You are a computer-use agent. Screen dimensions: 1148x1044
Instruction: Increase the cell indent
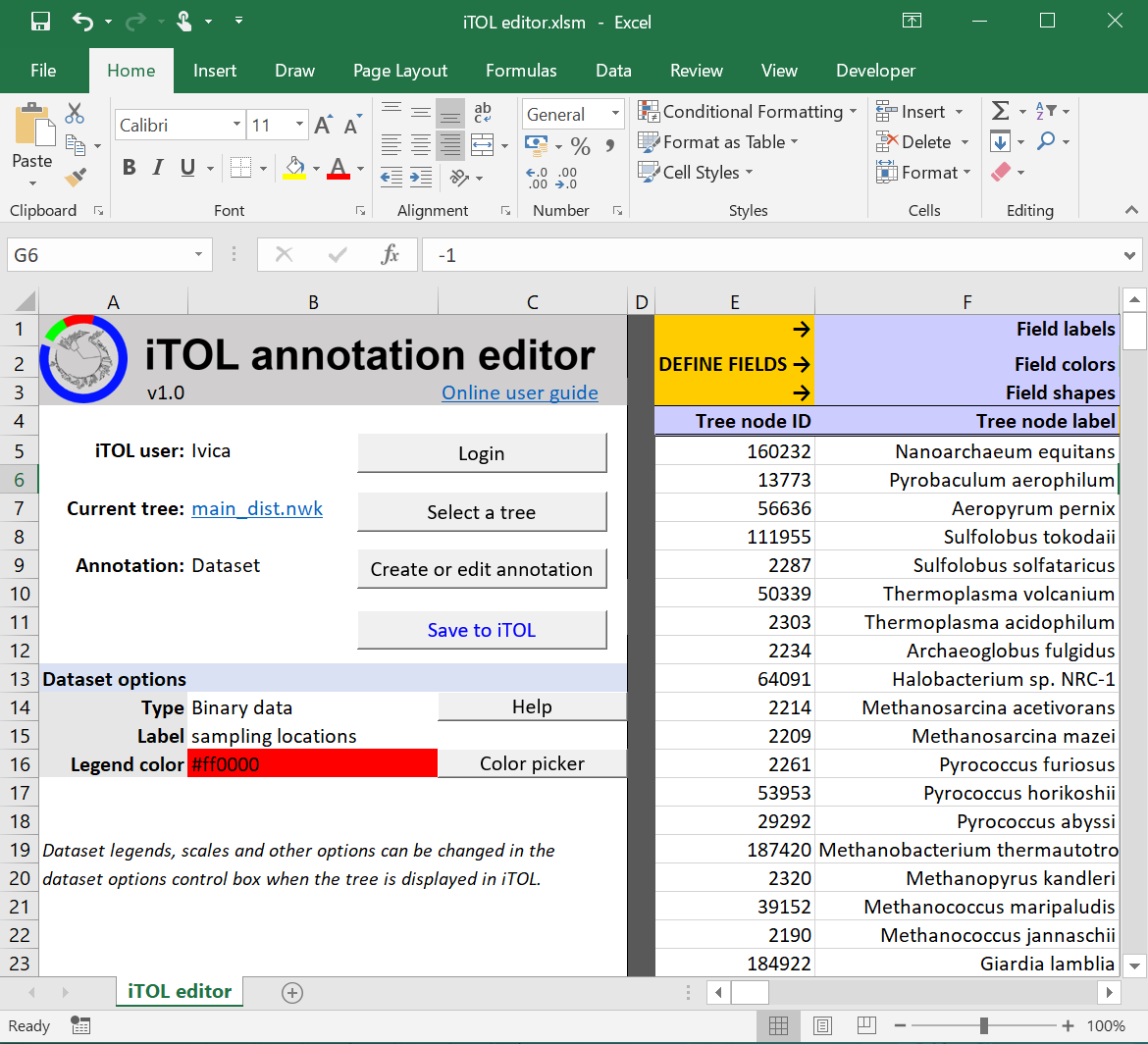point(421,178)
